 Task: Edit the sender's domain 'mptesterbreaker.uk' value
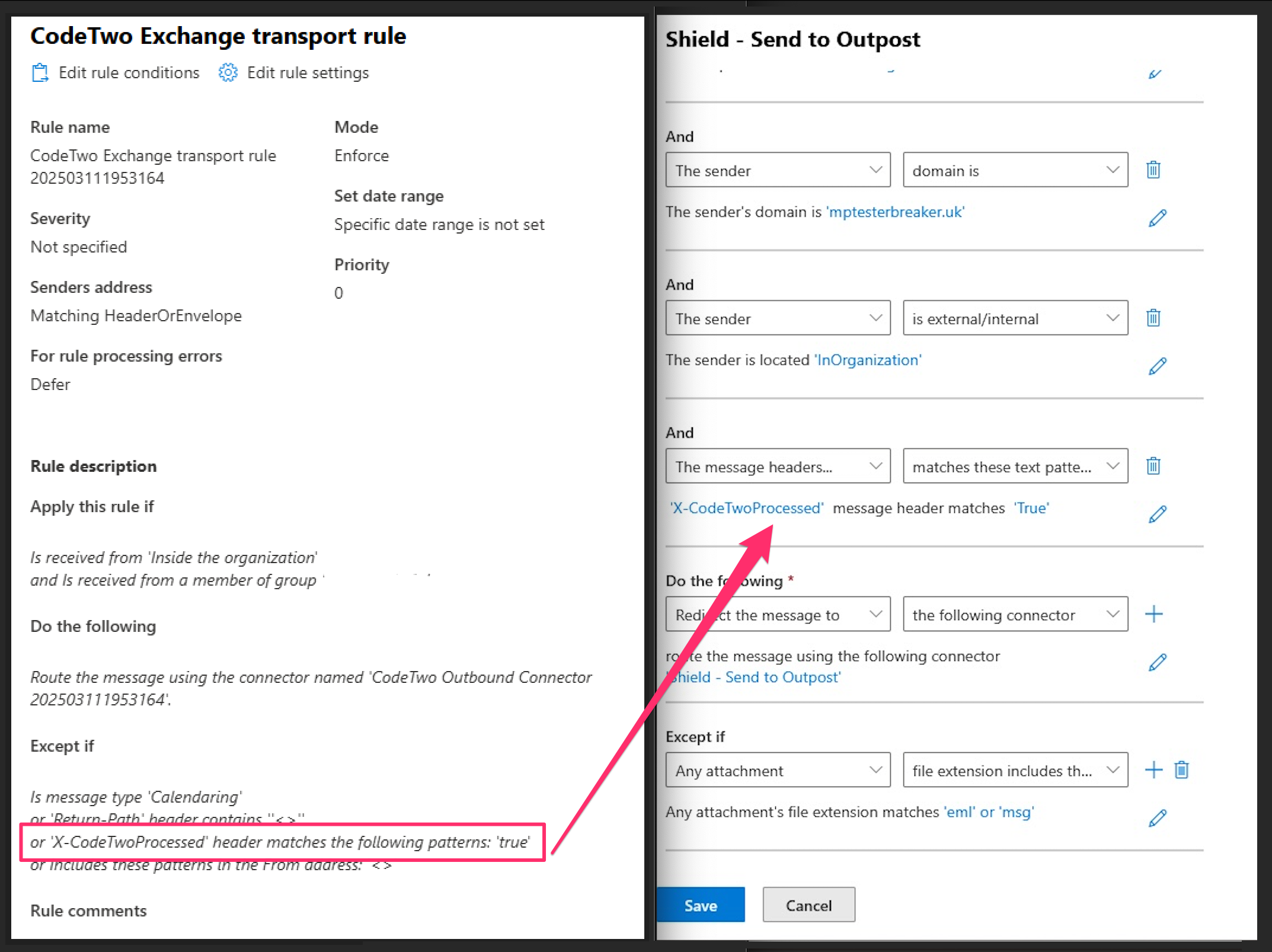[1157, 218]
